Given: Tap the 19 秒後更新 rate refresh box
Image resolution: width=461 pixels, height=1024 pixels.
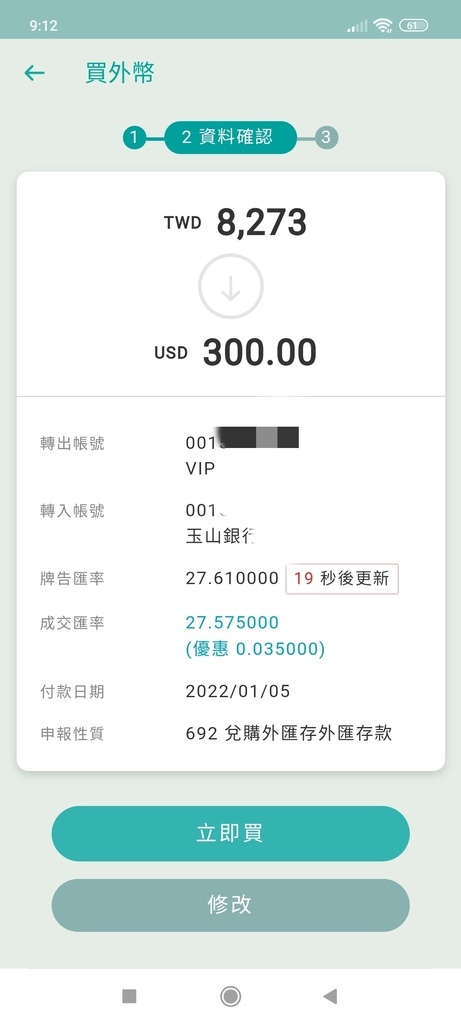Looking at the screenshot, I should click(x=342, y=579).
